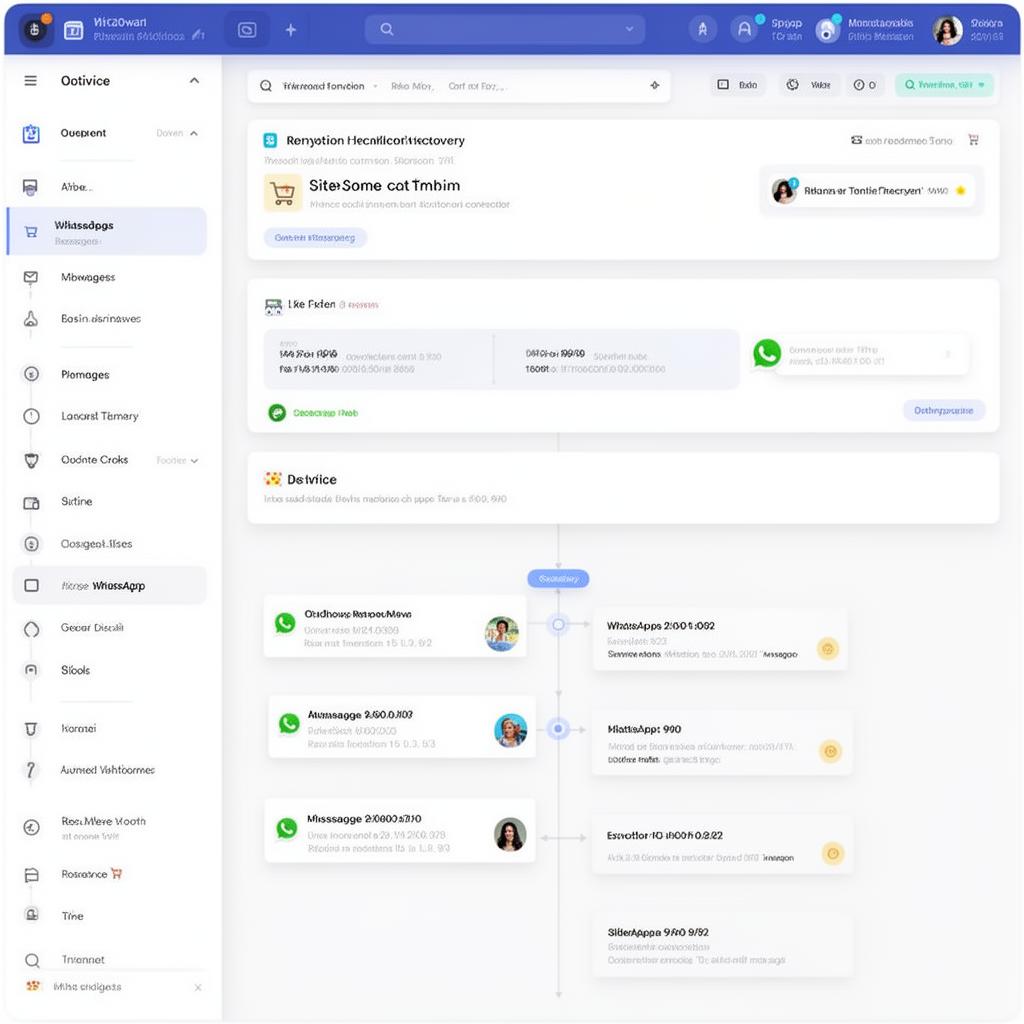Click the cart icon at top right of Renyotion card

click(973, 140)
